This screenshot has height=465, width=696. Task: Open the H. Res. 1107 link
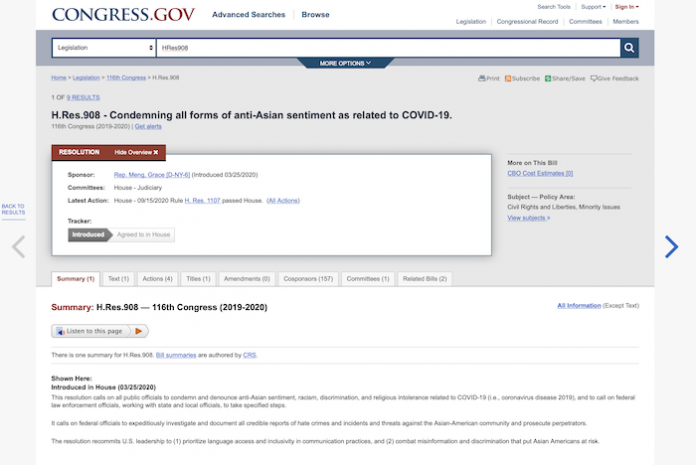point(202,201)
